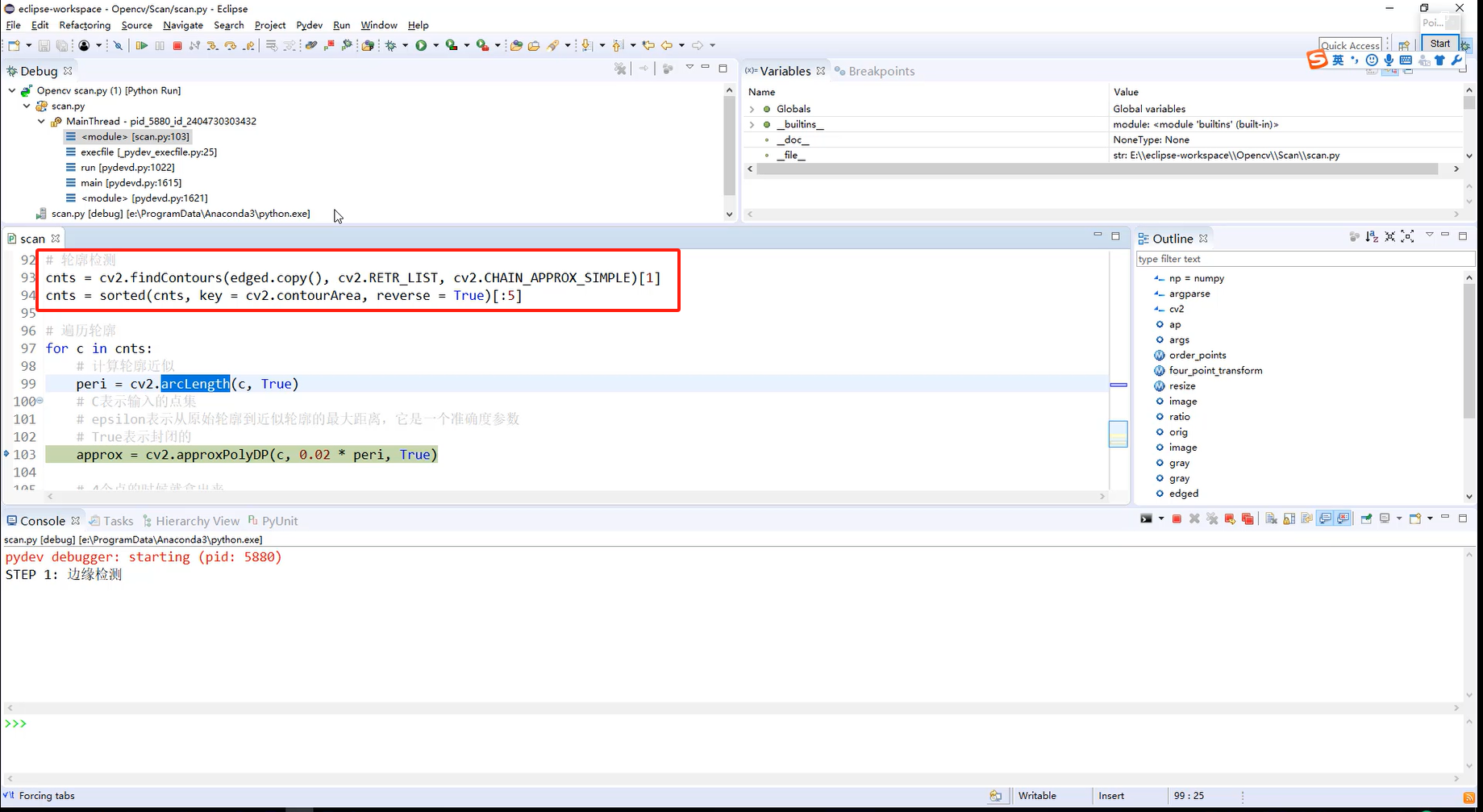Toggle Scroll Lock in Console toolbar
This screenshot has height=812, width=1483.
pyautogui.click(x=1289, y=518)
